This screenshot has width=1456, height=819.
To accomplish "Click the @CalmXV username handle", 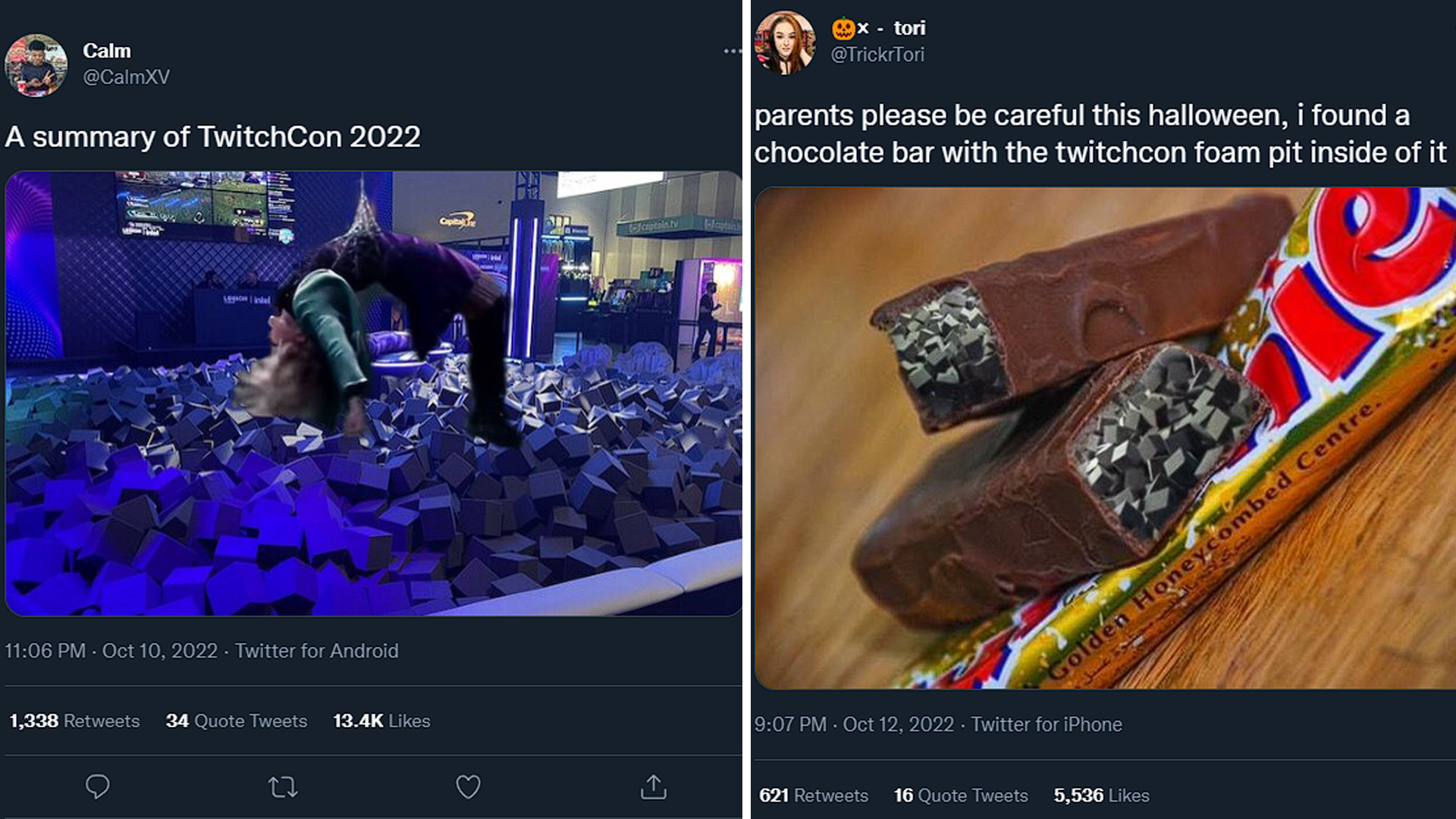I will click(127, 77).
